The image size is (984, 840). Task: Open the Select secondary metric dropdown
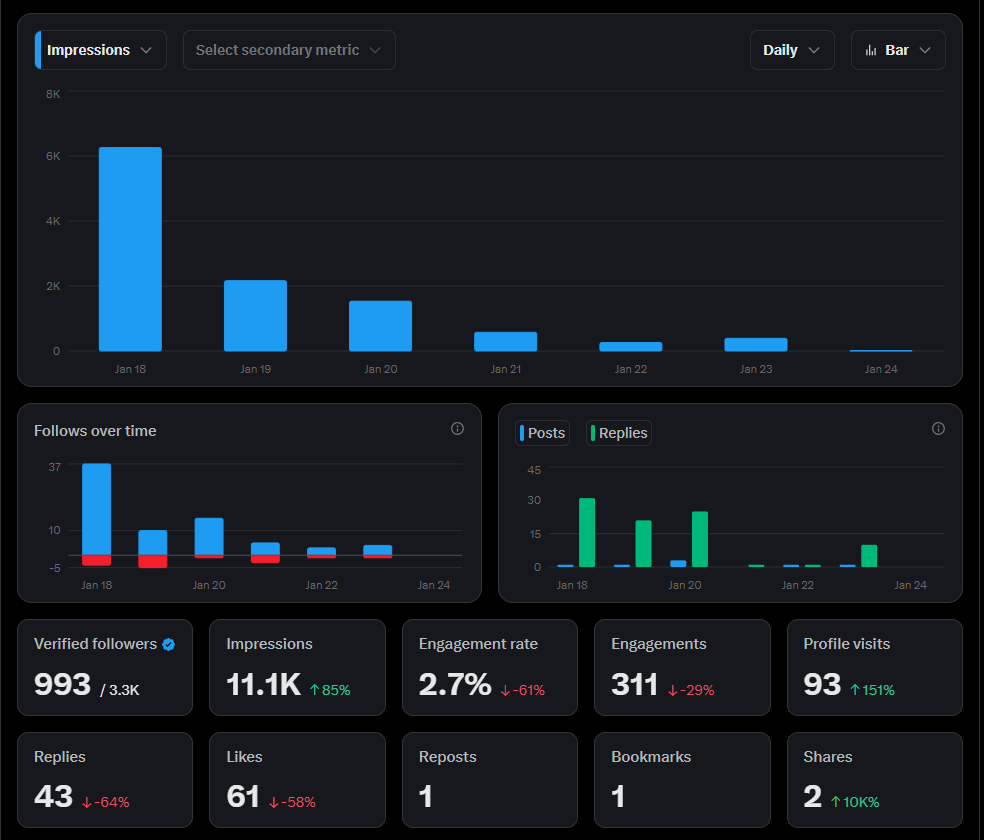tap(289, 50)
